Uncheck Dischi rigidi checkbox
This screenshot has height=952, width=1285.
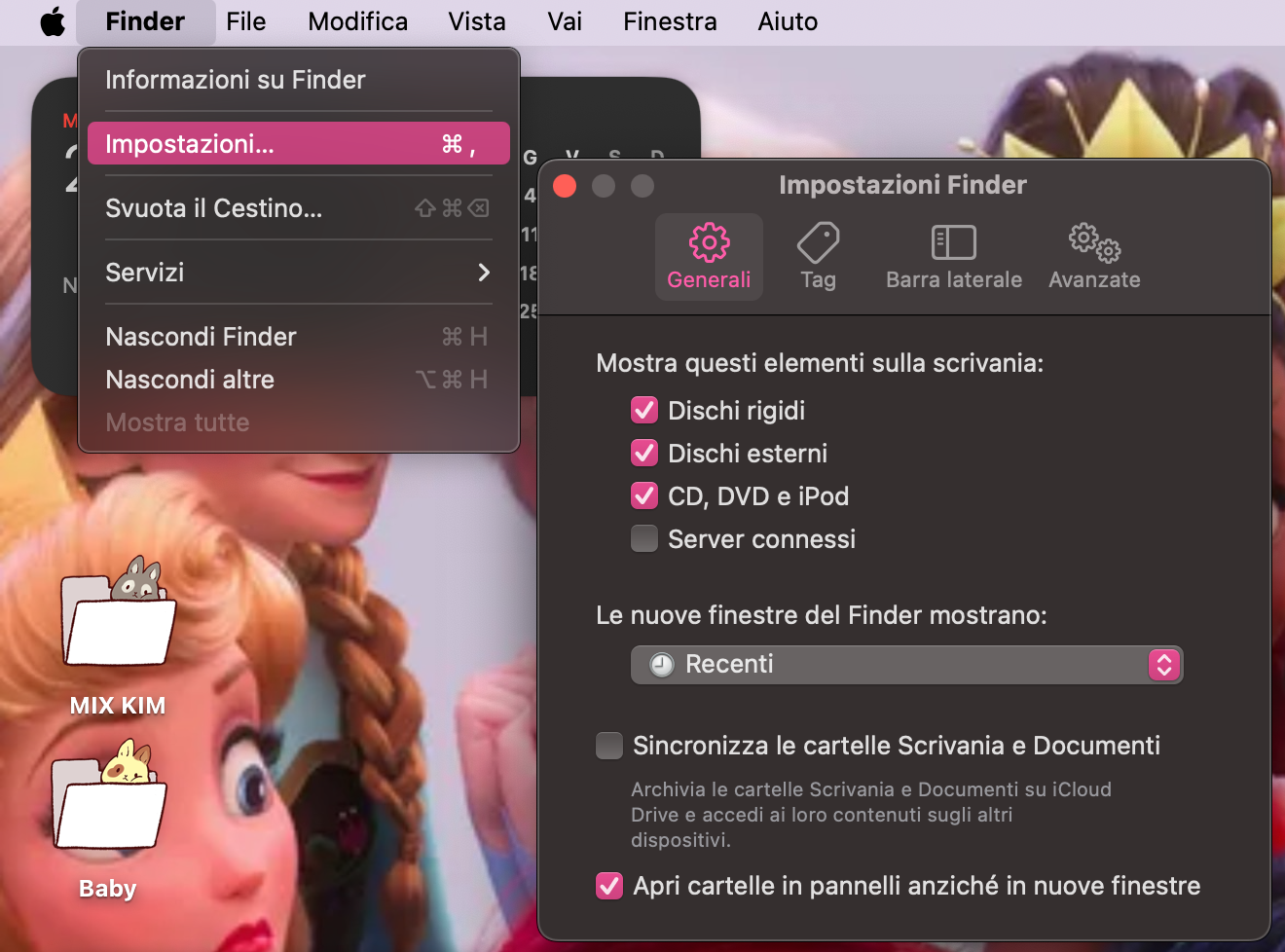tap(644, 411)
